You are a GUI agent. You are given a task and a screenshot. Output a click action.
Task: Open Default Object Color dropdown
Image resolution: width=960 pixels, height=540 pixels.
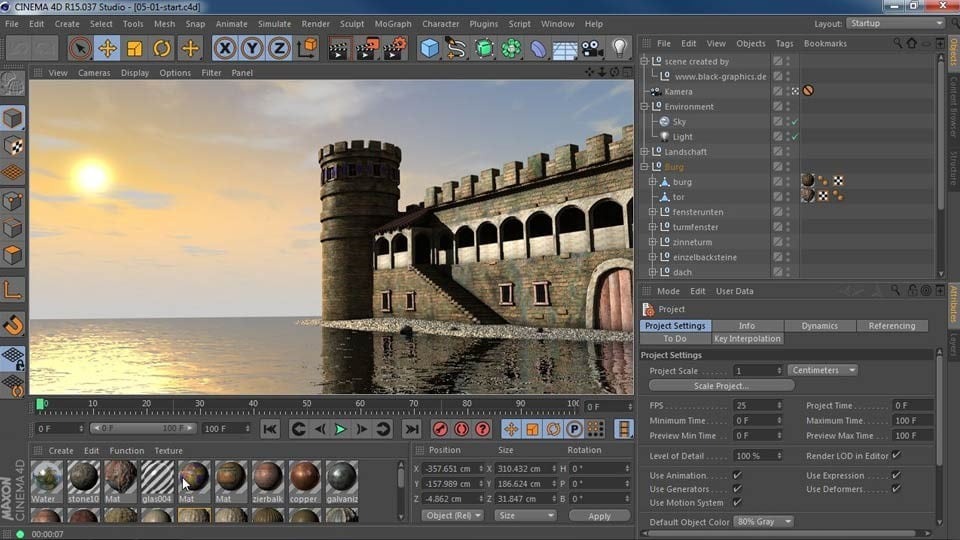763,522
